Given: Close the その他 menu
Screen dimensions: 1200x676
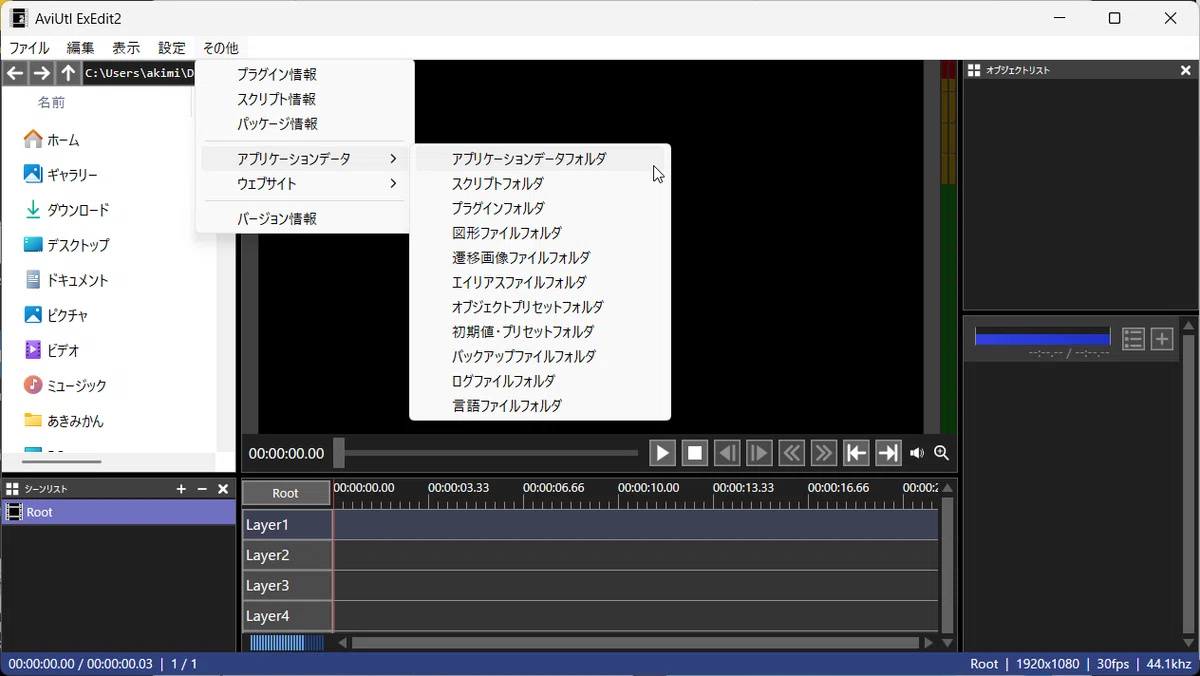Looking at the screenshot, I should point(221,48).
